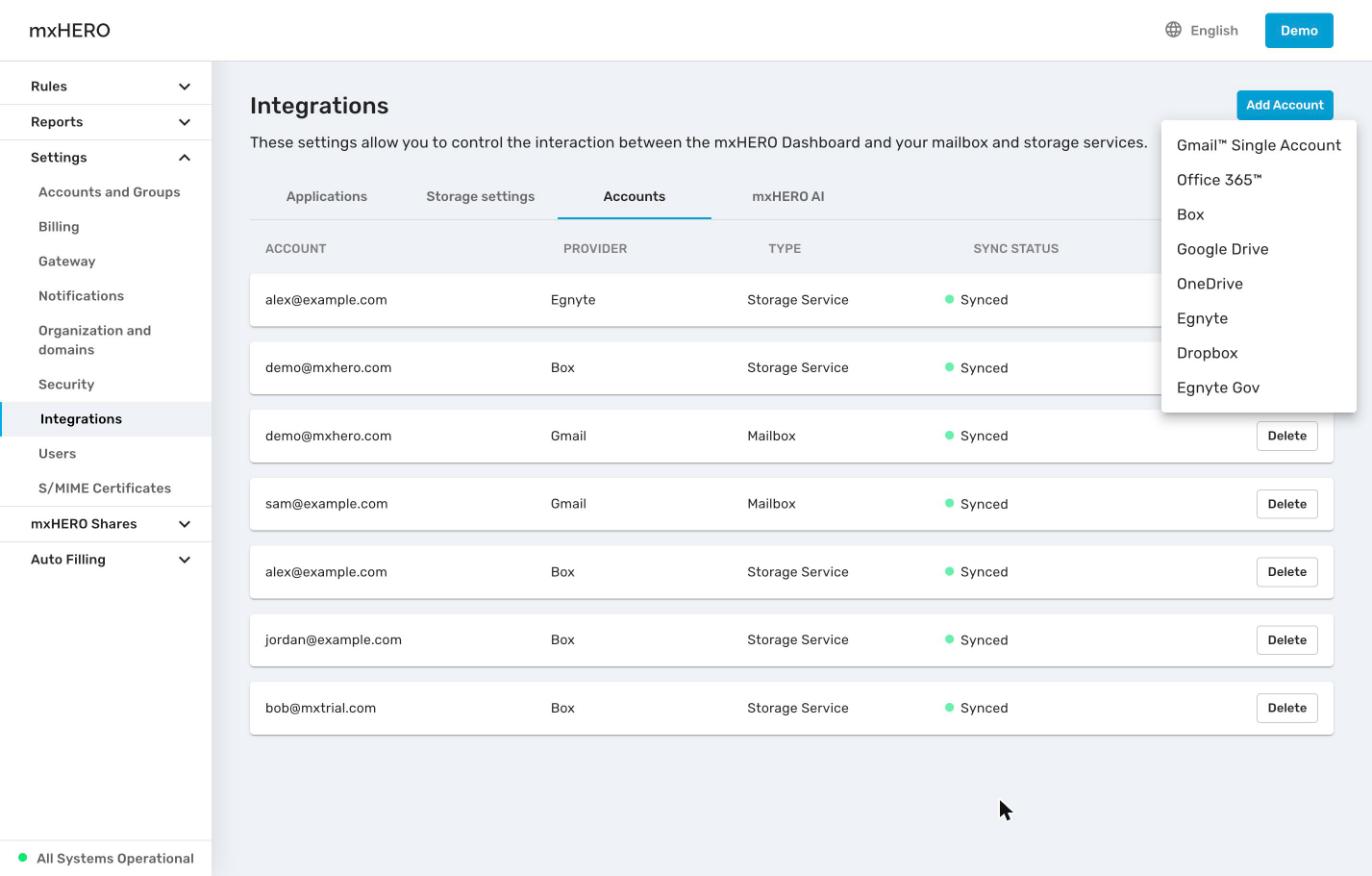
Task: Choose Gmail Single Account from the menu
Action: tap(1258, 145)
